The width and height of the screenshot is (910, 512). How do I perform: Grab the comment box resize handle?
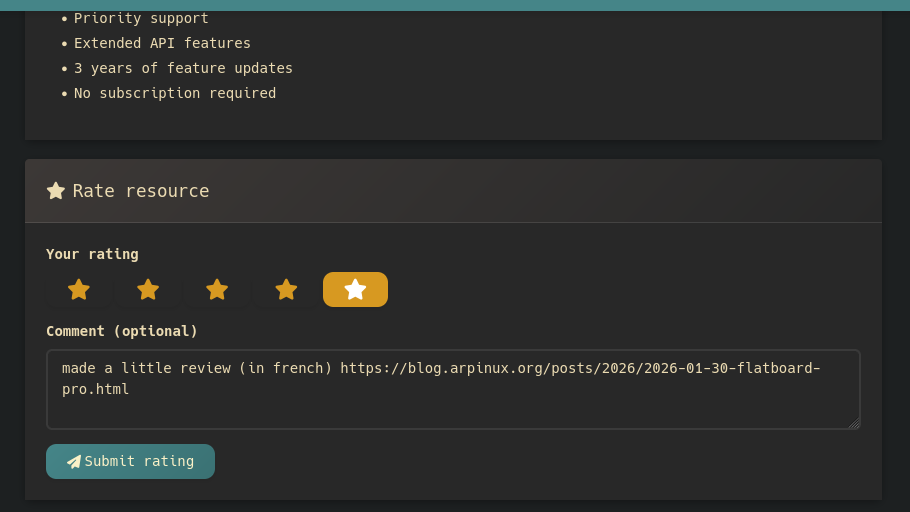pos(854,423)
